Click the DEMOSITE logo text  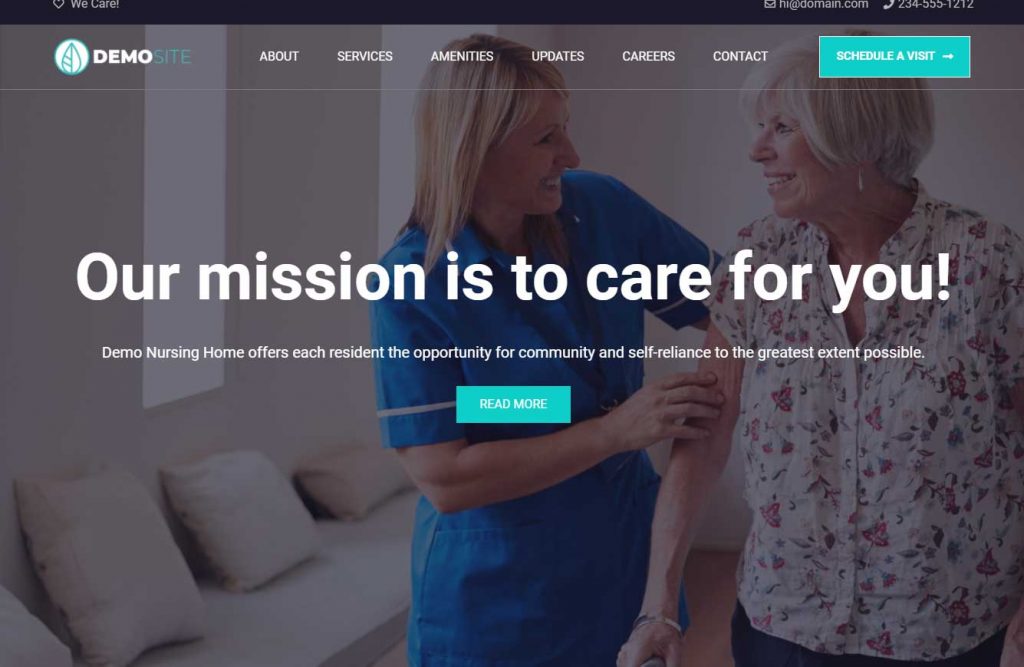(x=142, y=57)
